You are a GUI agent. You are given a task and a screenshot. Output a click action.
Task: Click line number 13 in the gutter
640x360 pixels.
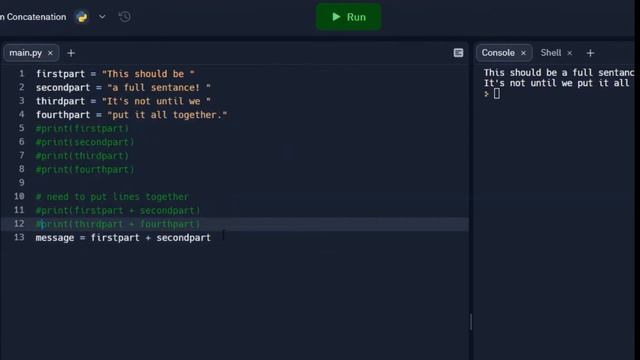[x=19, y=238]
